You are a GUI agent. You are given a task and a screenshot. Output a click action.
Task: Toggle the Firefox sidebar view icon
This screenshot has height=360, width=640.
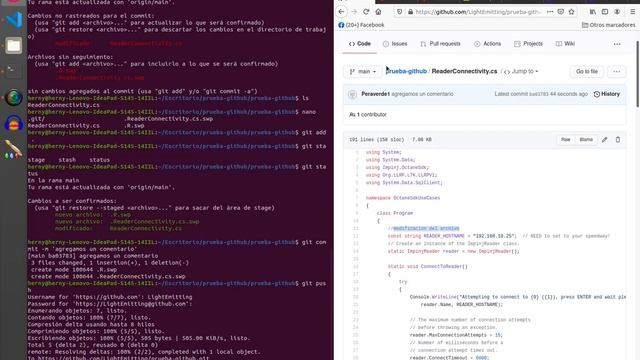pyautogui.click(x=605, y=12)
